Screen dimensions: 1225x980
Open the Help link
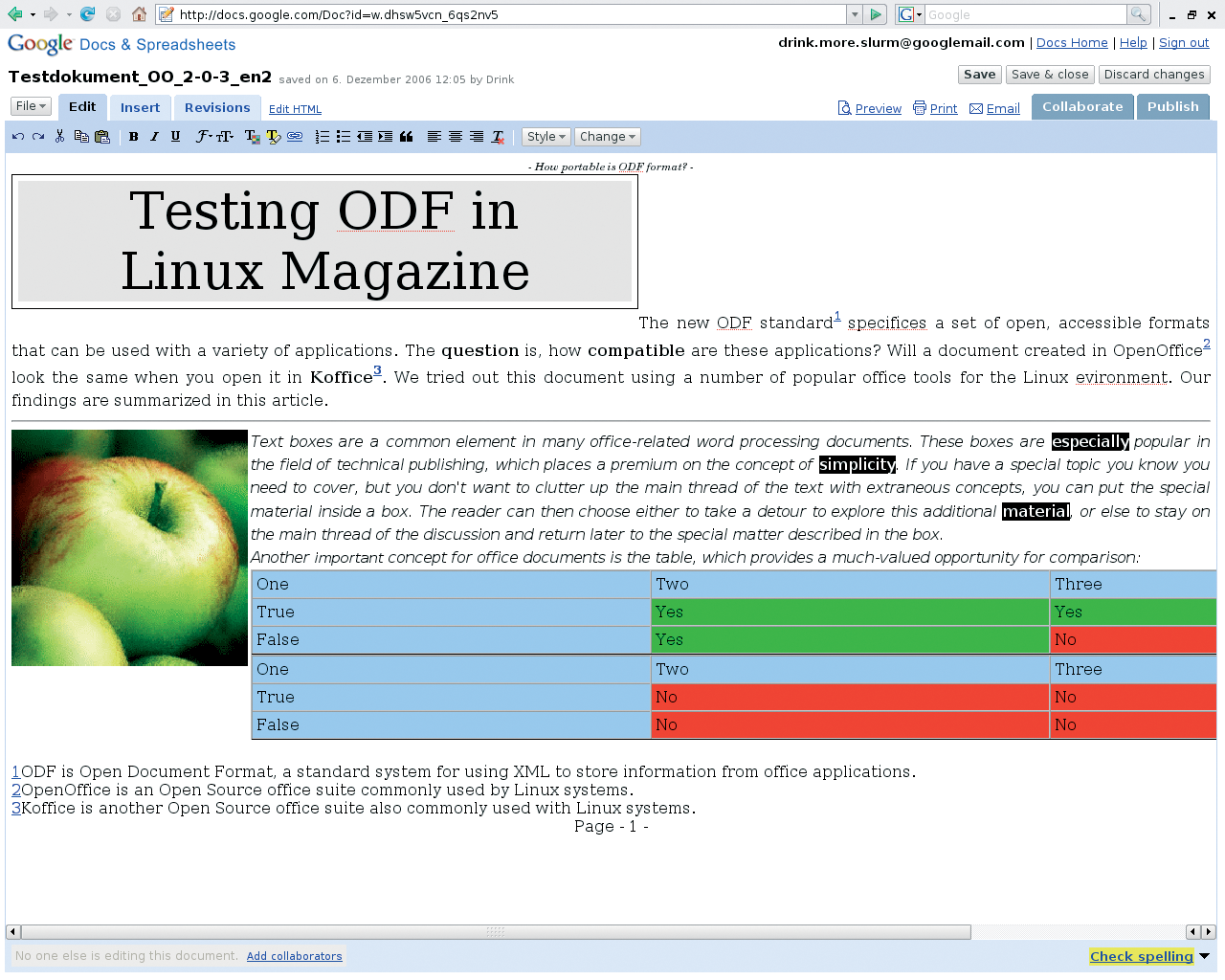(1133, 43)
